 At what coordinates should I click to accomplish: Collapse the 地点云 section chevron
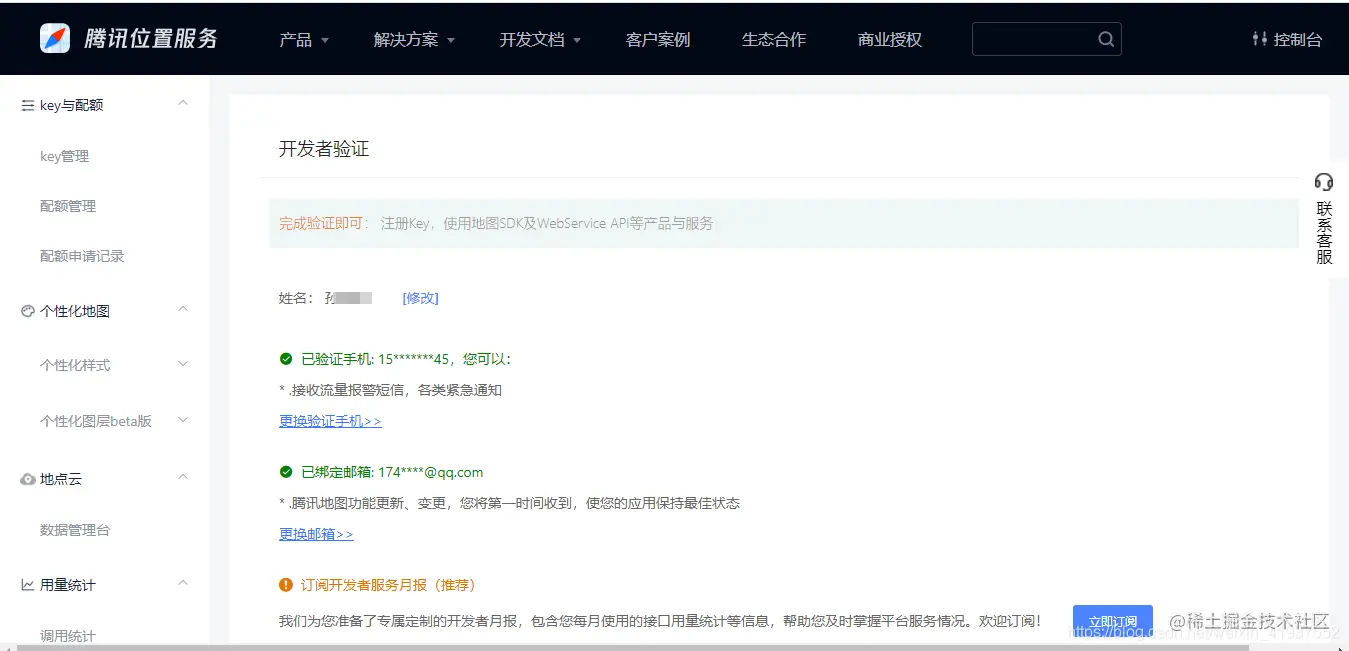click(x=183, y=477)
